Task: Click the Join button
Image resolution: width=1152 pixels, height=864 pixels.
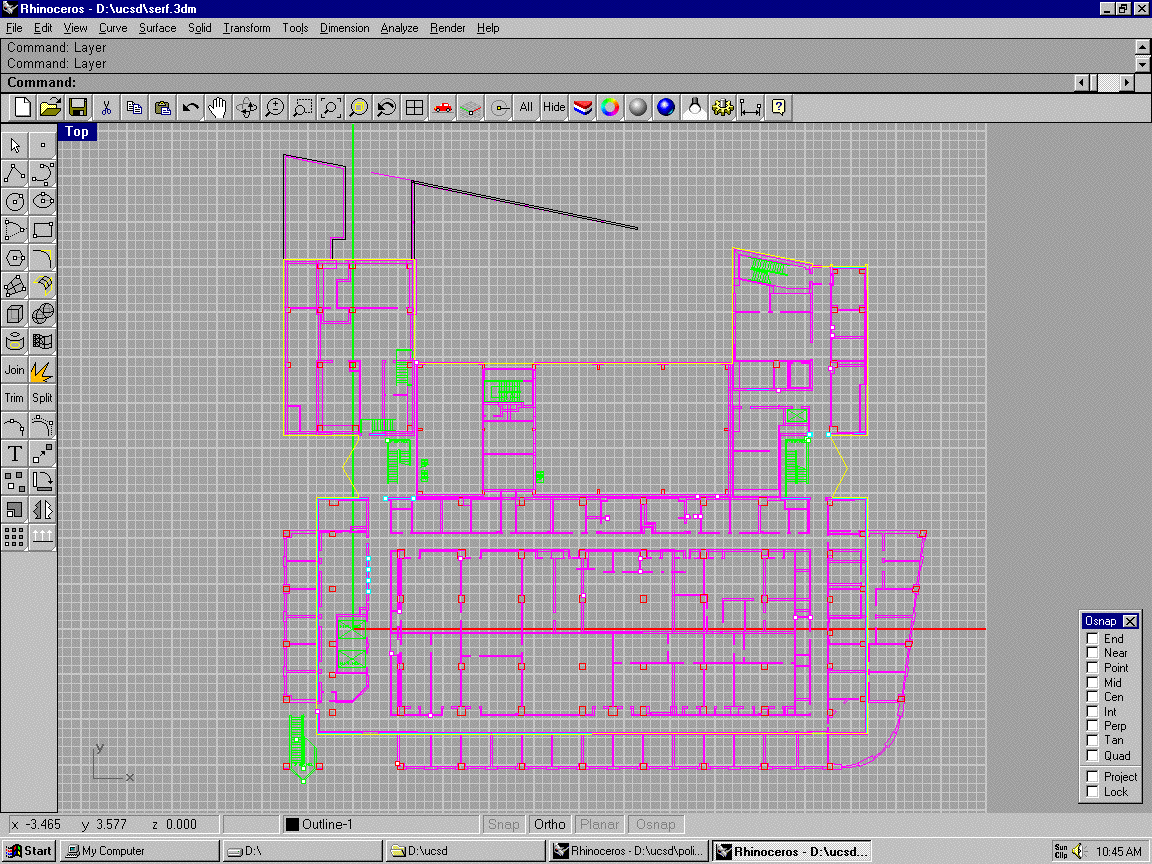Action: 14,370
